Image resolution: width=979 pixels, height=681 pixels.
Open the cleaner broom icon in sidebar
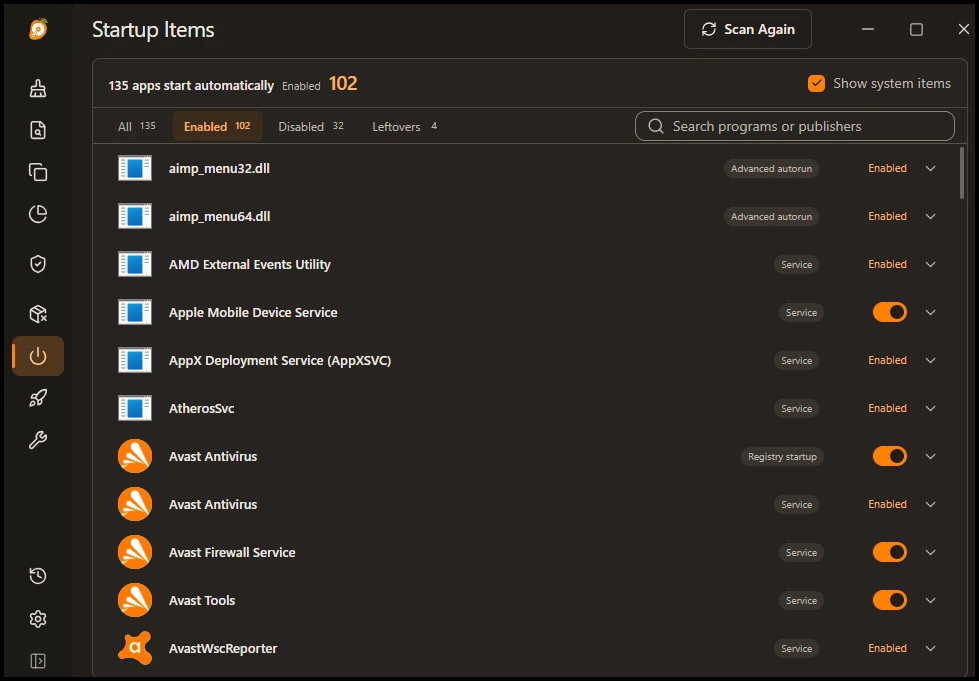pyautogui.click(x=38, y=89)
